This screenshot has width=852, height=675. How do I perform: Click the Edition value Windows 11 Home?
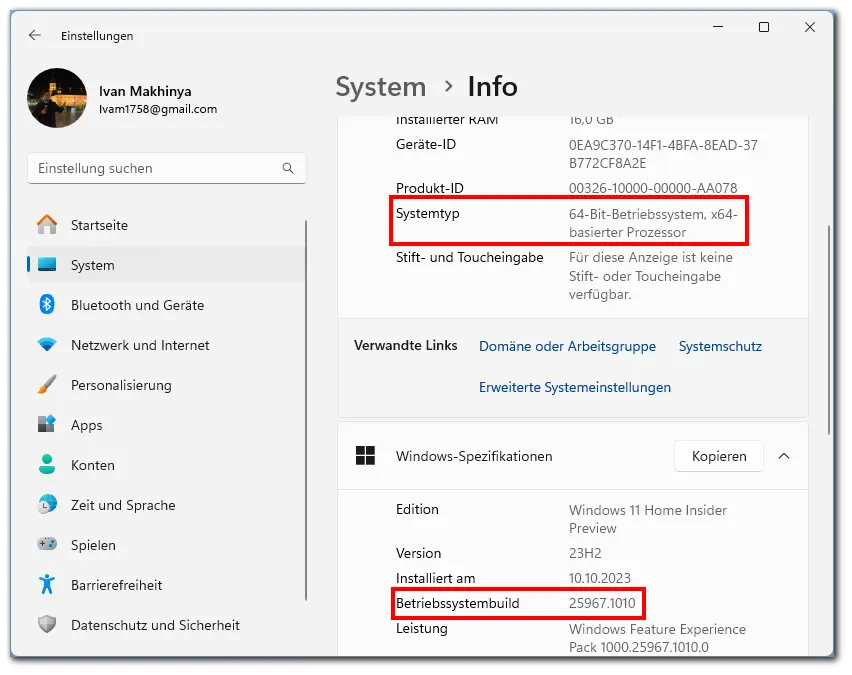click(647, 519)
